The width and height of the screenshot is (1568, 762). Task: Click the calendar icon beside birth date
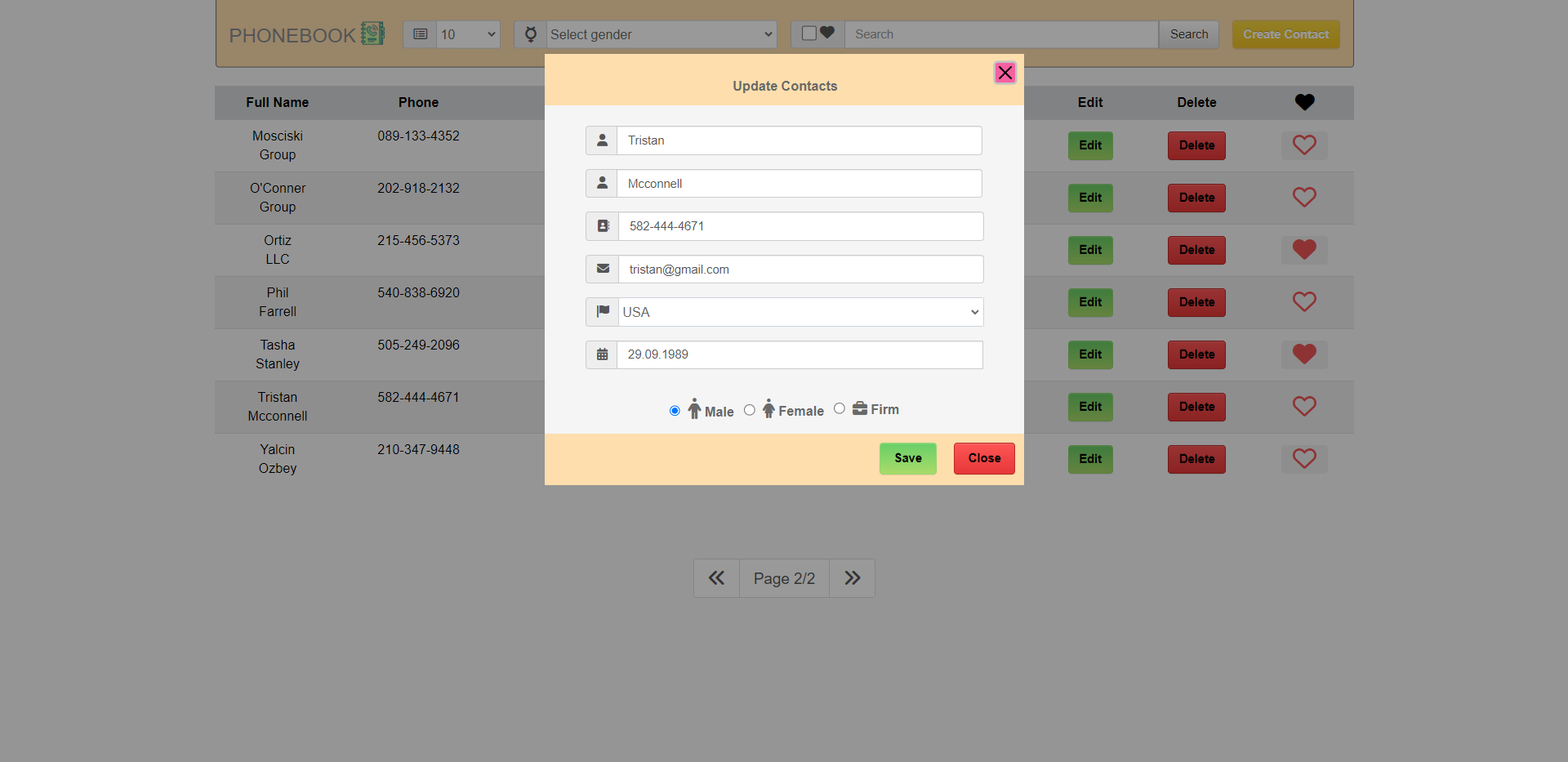(x=602, y=354)
